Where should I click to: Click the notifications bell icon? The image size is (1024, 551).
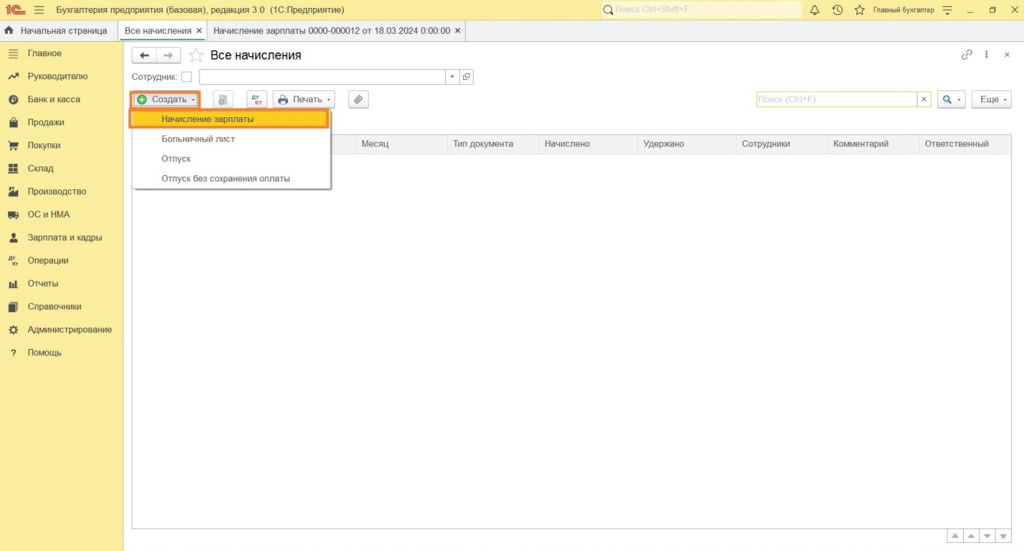pyautogui.click(x=814, y=9)
